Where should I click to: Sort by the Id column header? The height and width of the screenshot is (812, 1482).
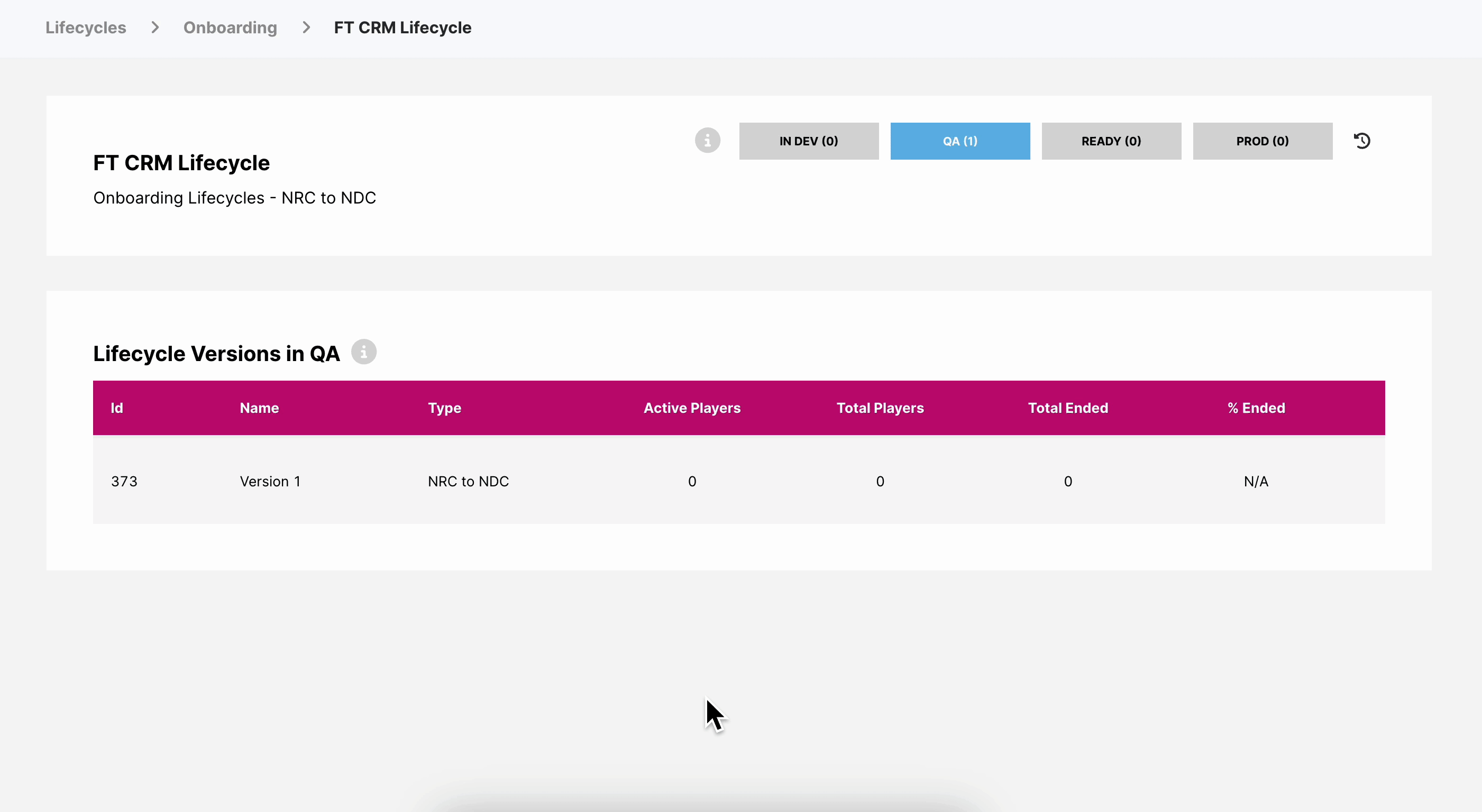(x=117, y=408)
